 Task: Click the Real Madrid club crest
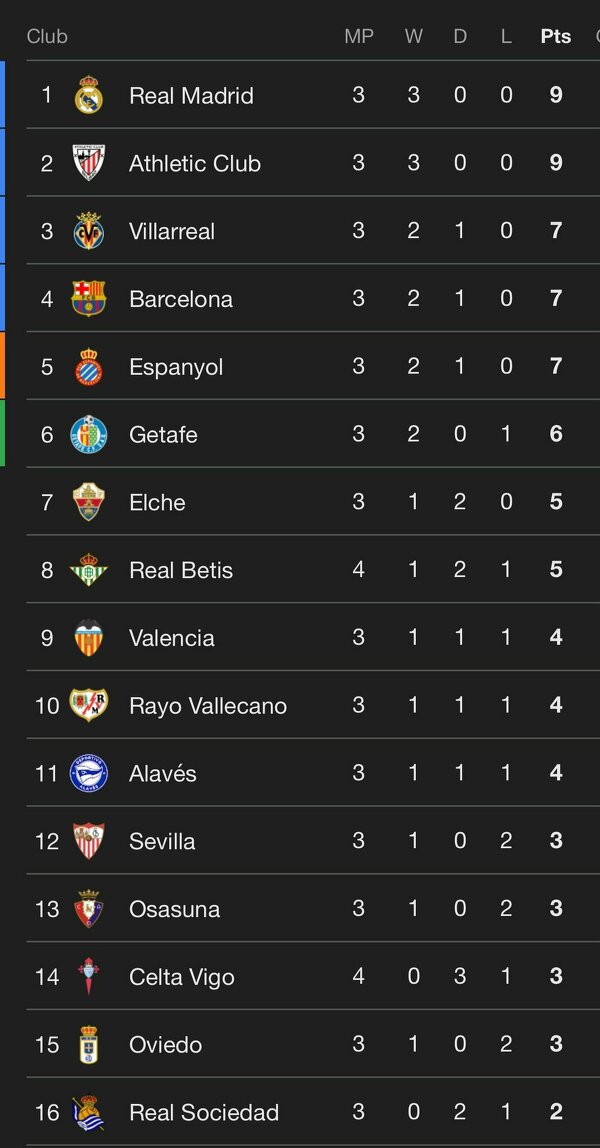pos(89,95)
